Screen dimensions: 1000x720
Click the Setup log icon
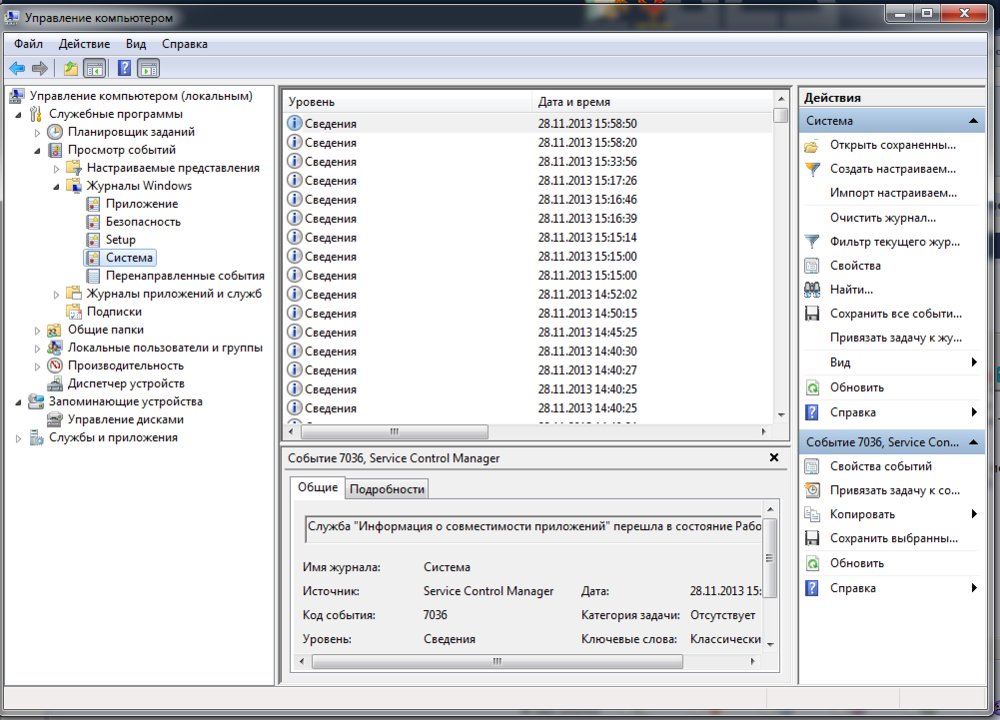tap(93, 240)
